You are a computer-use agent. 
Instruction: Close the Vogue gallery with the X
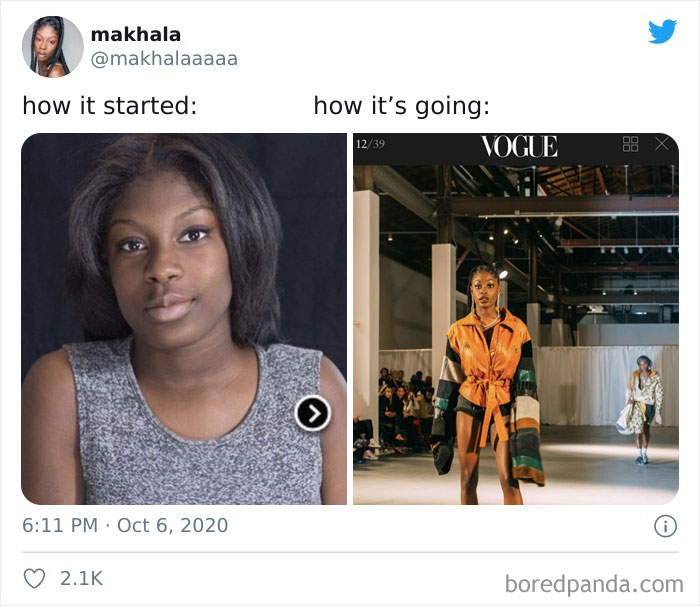[662, 144]
